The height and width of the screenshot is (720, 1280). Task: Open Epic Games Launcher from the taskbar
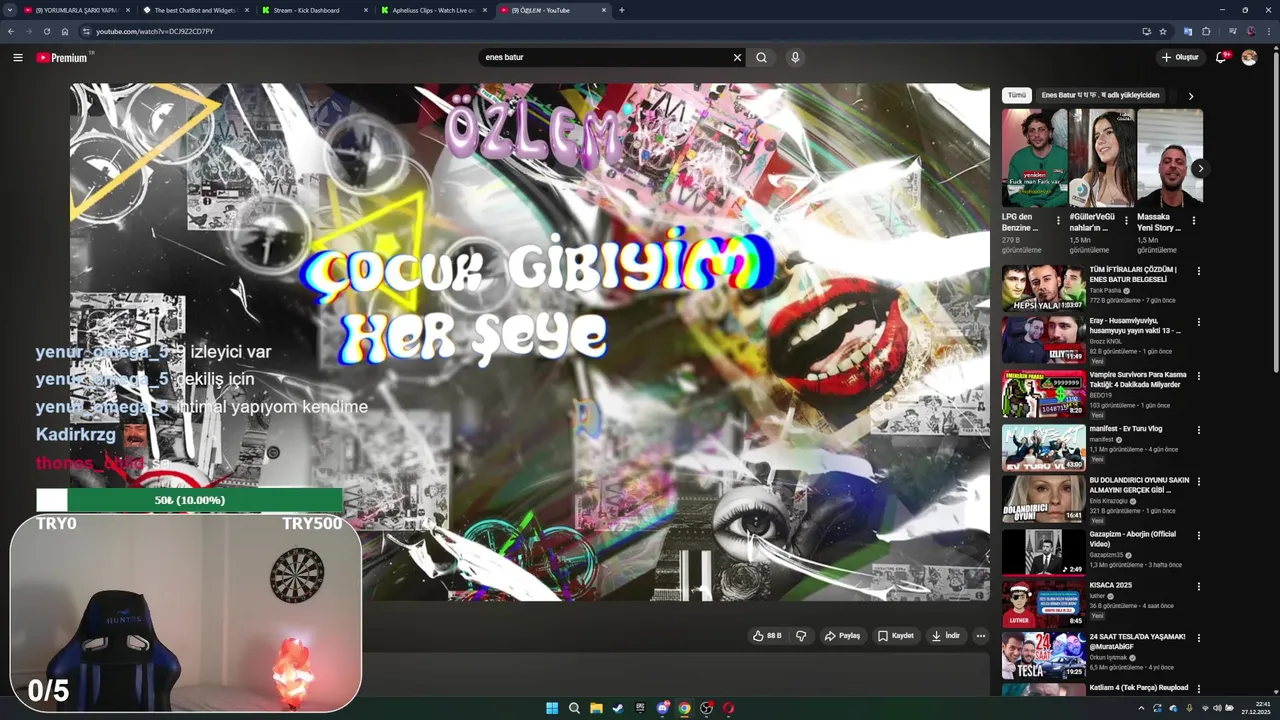click(640, 708)
